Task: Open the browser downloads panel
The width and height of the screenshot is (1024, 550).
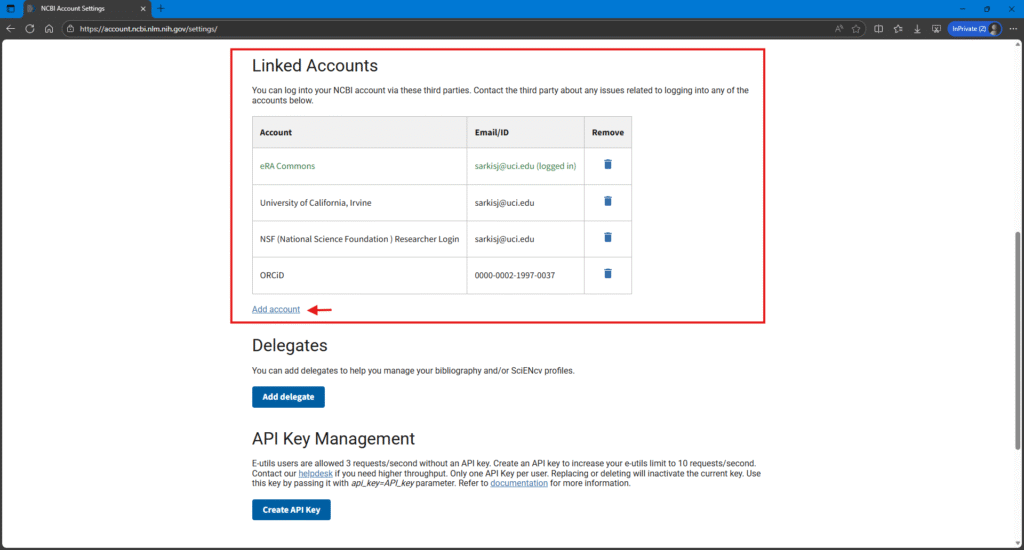Action: 917,29
